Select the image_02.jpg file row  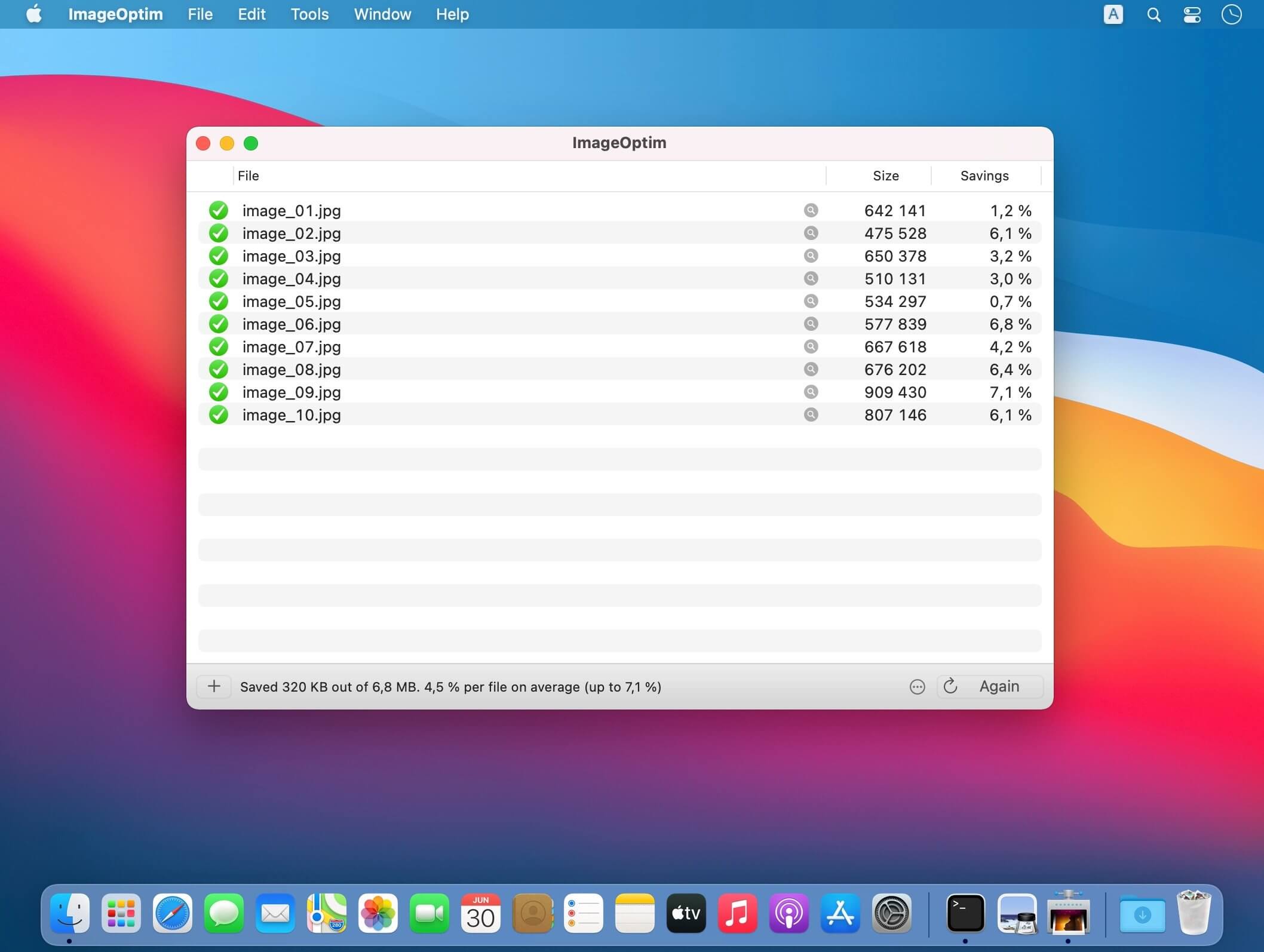(619, 233)
